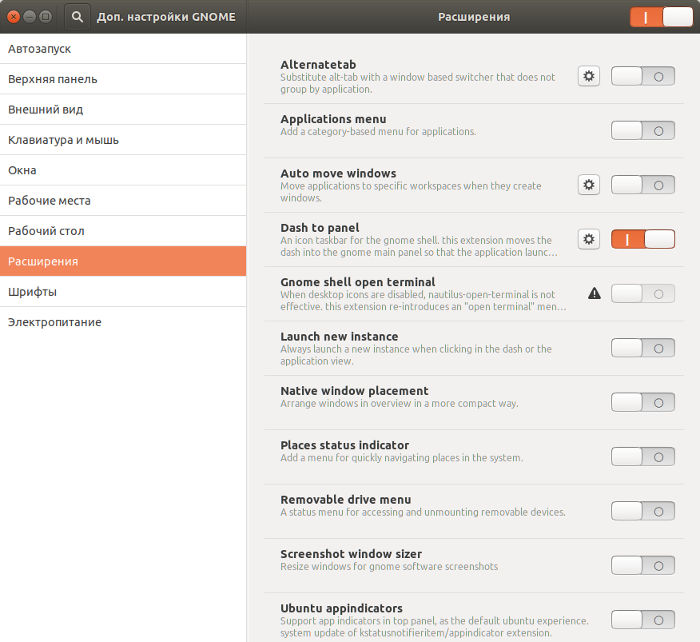The image size is (700, 642).
Task: Select Верхняя панель in the sidebar
Action: click(123, 79)
